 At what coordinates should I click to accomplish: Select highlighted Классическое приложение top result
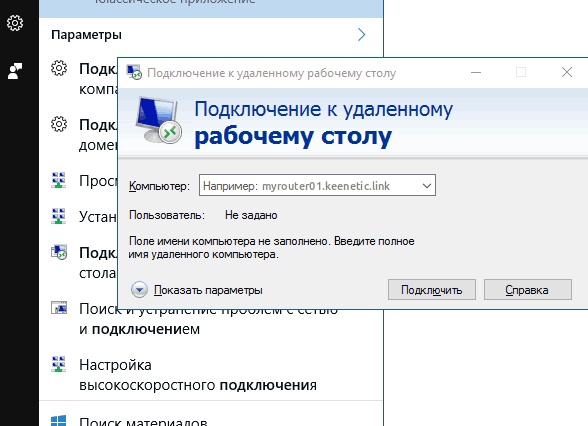(x=211, y=8)
